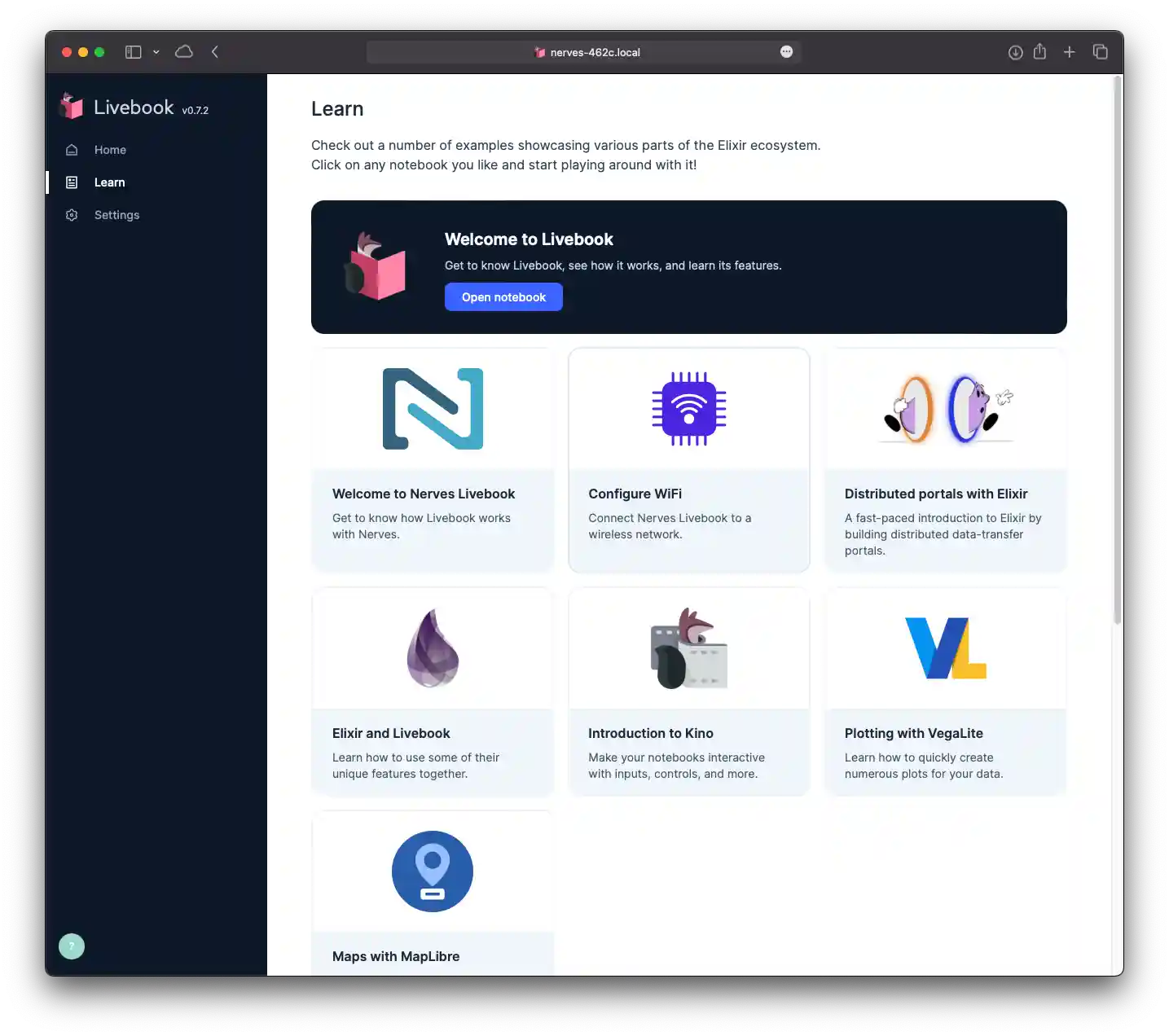
Task: Open a new tab with the plus icon
Action: pos(1070,52)
